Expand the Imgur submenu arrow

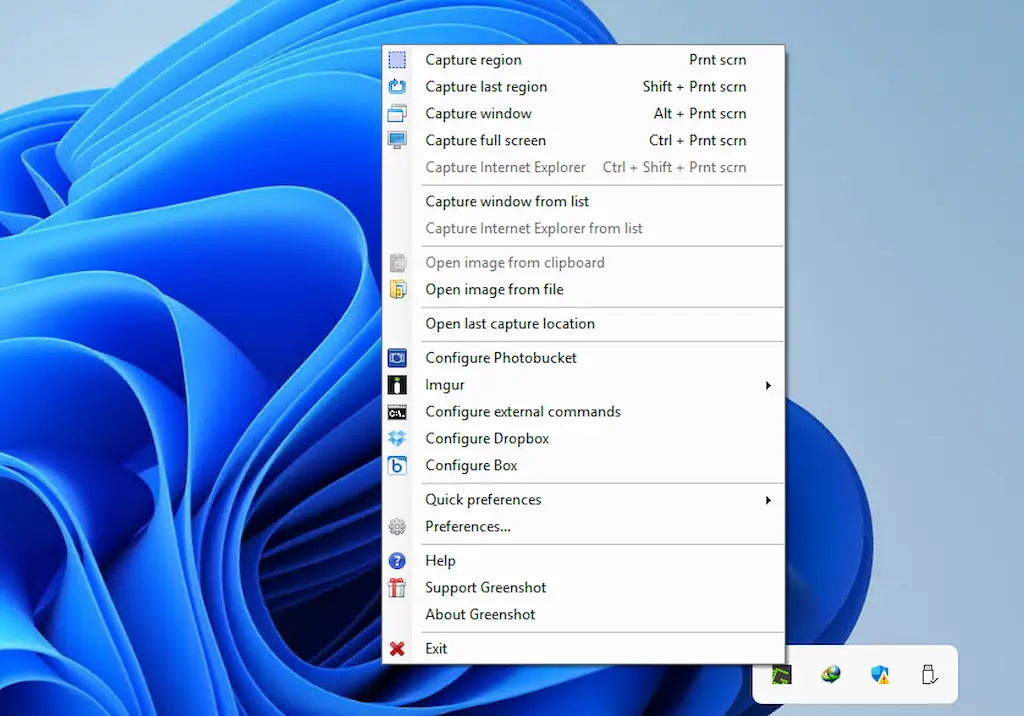[769, 385]
